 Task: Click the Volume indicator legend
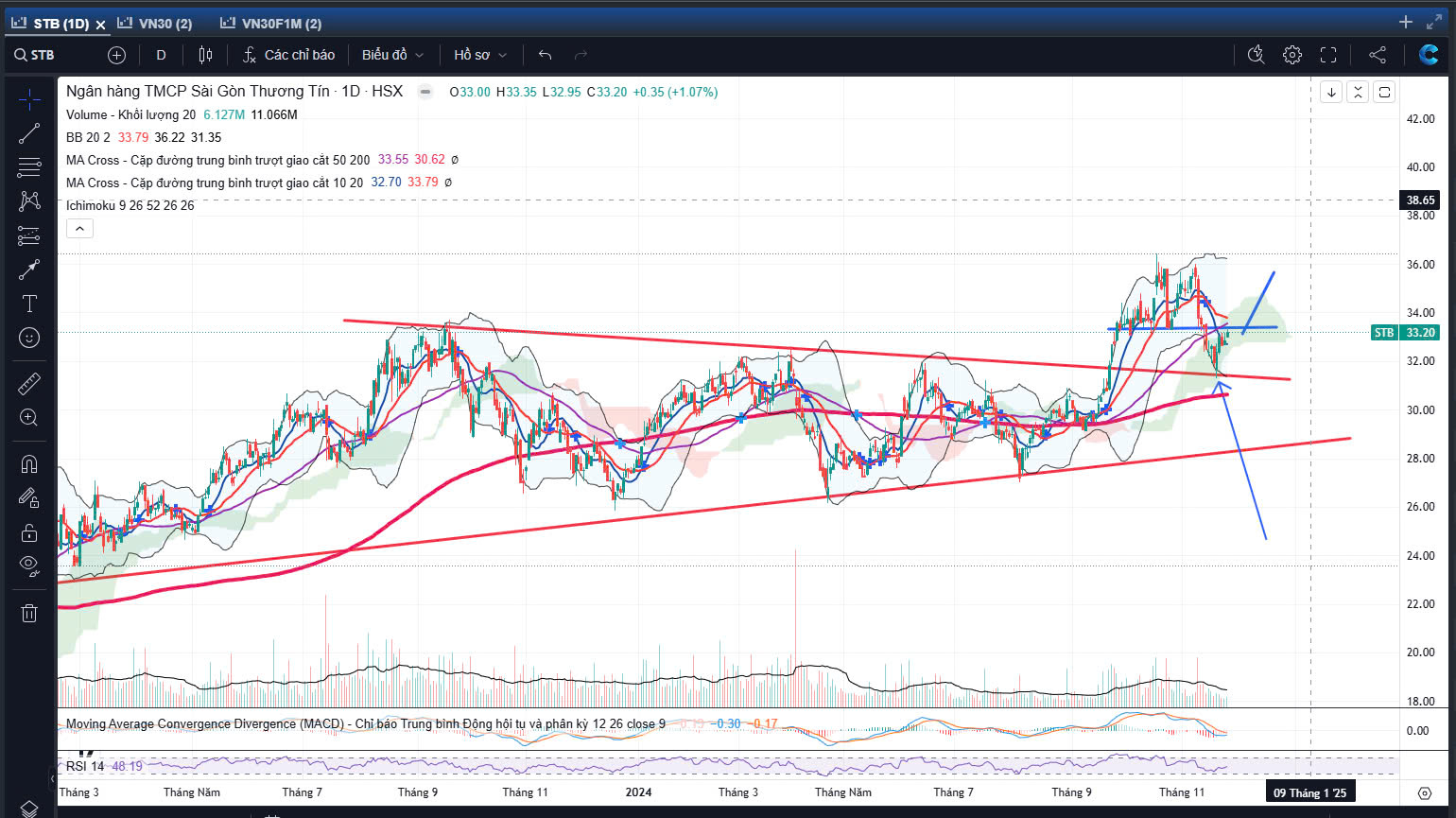130,114
